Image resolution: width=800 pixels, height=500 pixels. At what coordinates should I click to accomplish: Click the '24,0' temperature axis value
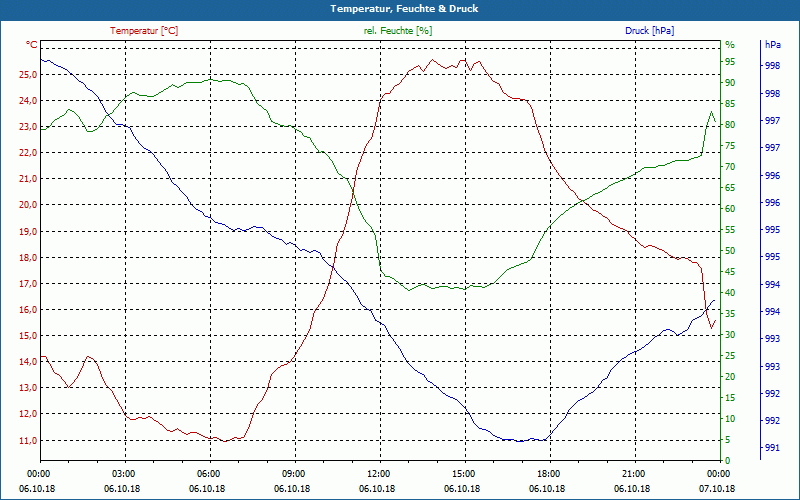(29, 101)
